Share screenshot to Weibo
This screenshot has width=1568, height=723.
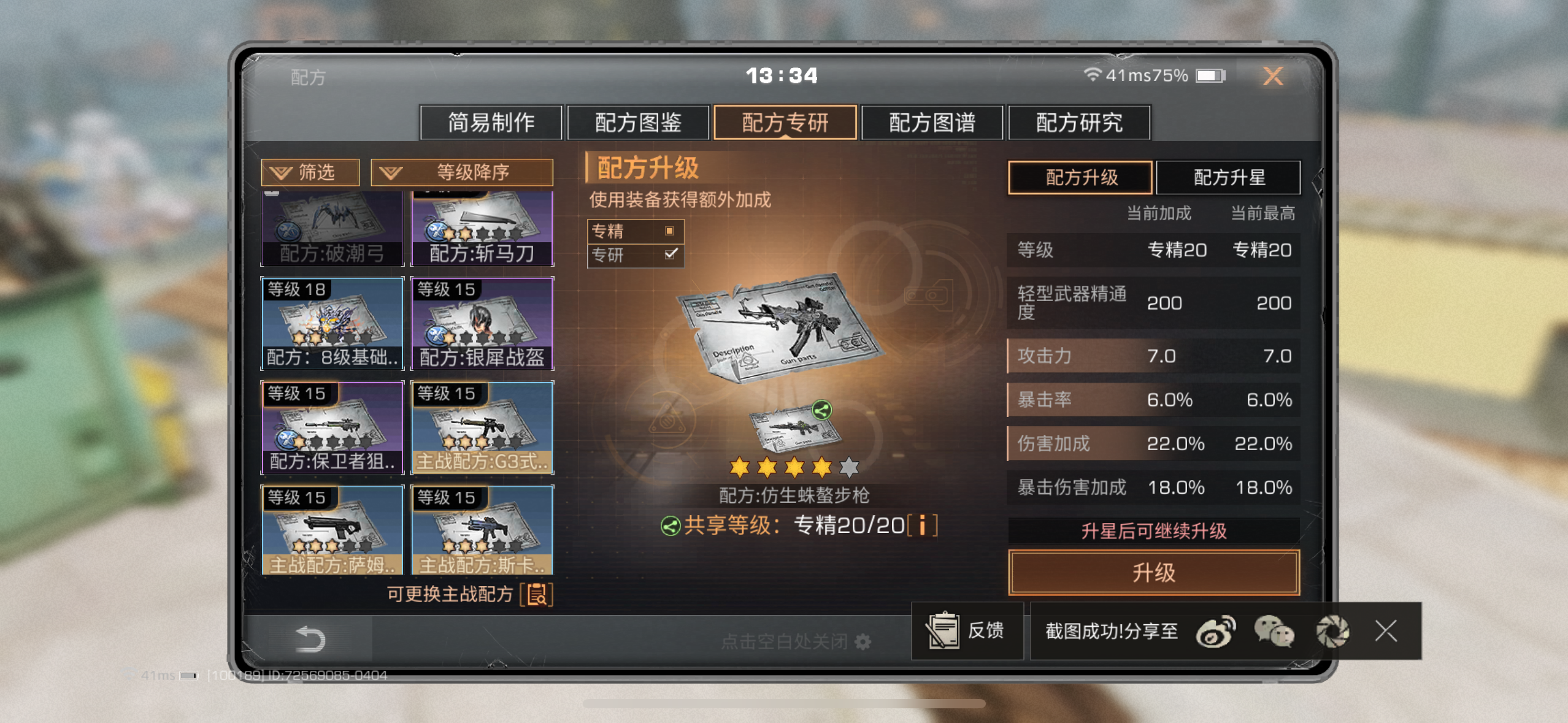[x=1216, y=632]
